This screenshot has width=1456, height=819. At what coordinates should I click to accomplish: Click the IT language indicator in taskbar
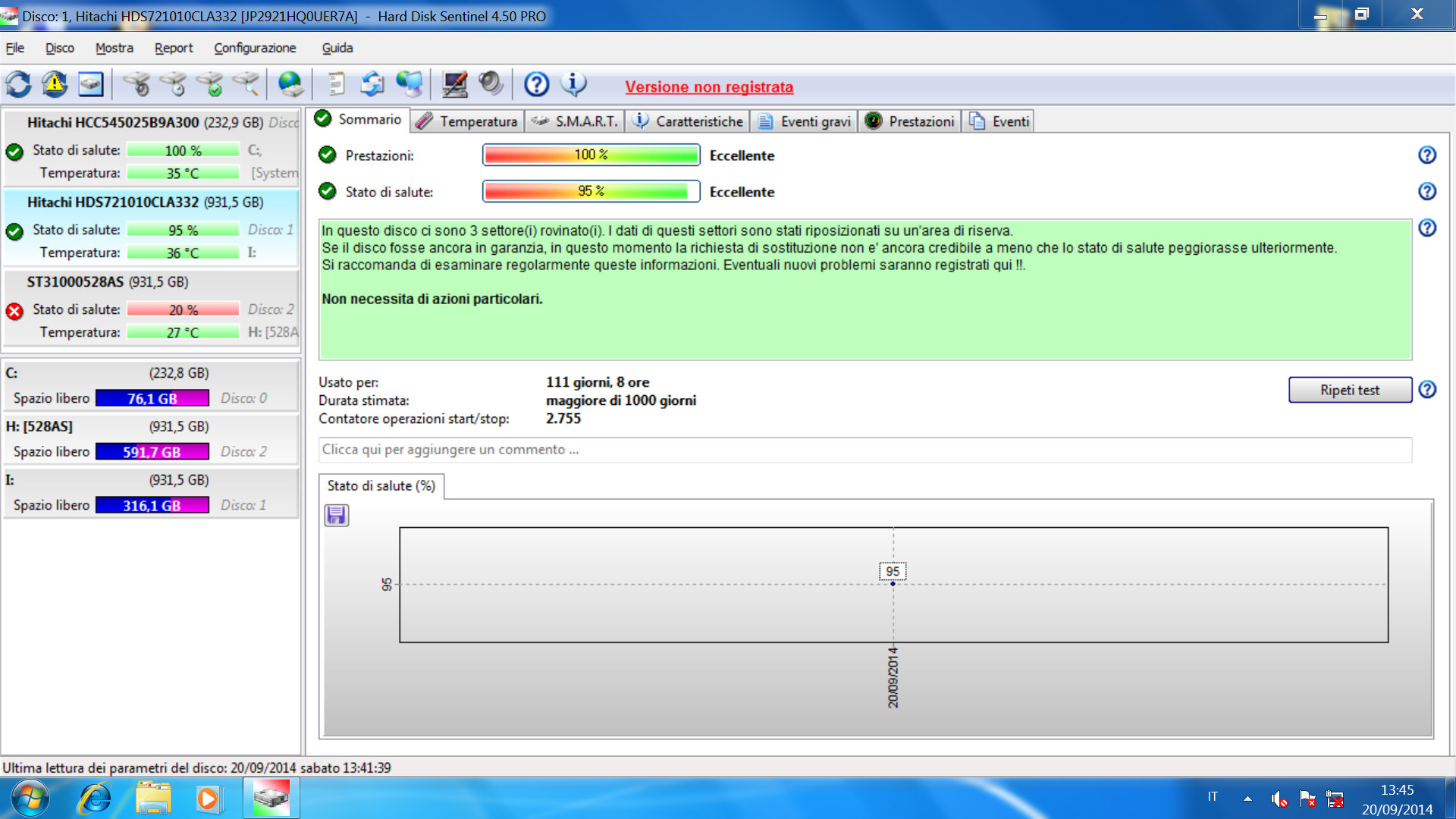click(1213, 797)
